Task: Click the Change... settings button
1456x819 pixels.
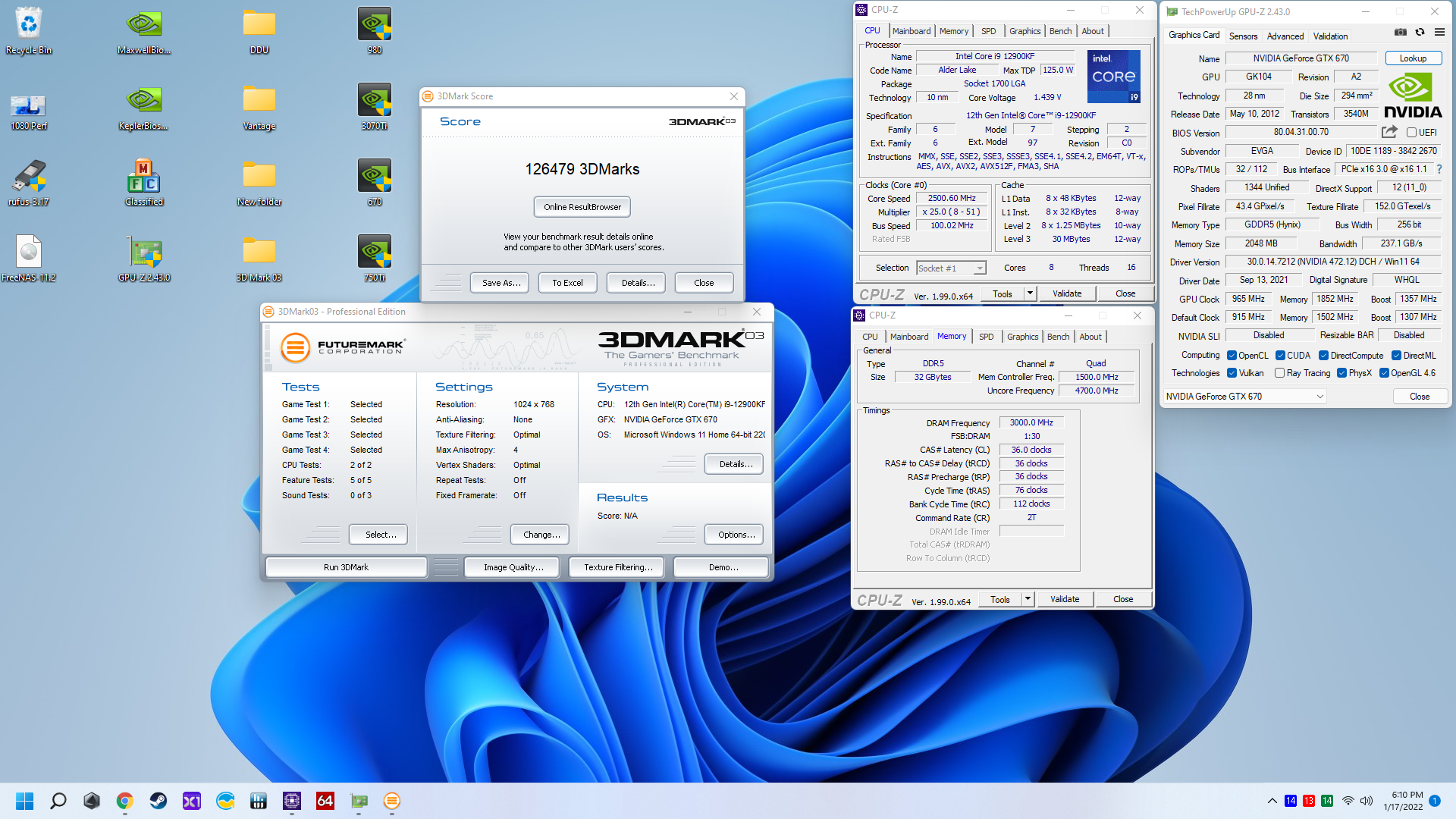Action: (x=540, y=535)
